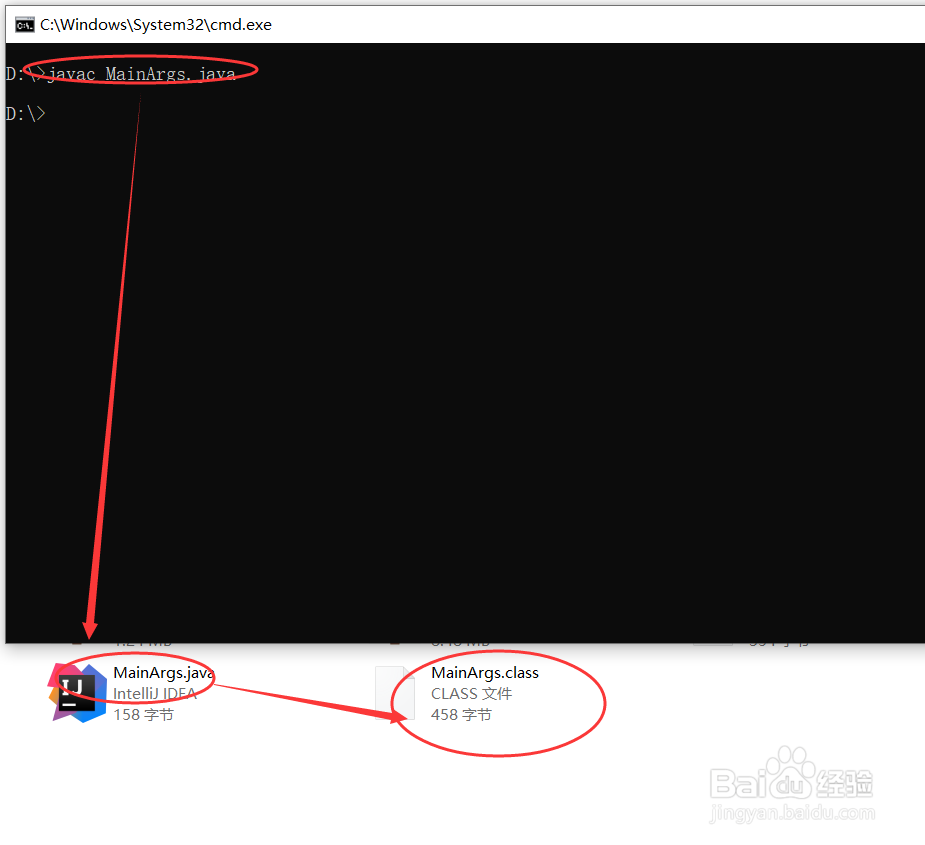This screenshot has width=925, height=845.
Task: Click the cmd.exe icon in title bar
Action: [x=25, y=25]
